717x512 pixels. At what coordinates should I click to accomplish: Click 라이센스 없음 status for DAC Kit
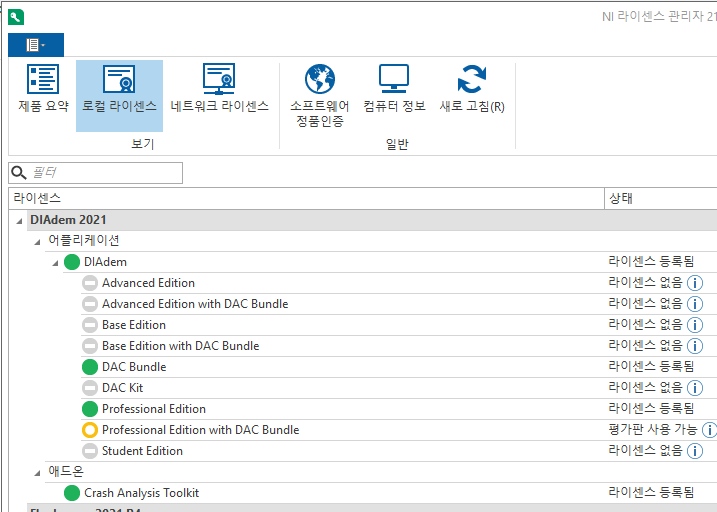pyautogui.click(x=645, y=388)
